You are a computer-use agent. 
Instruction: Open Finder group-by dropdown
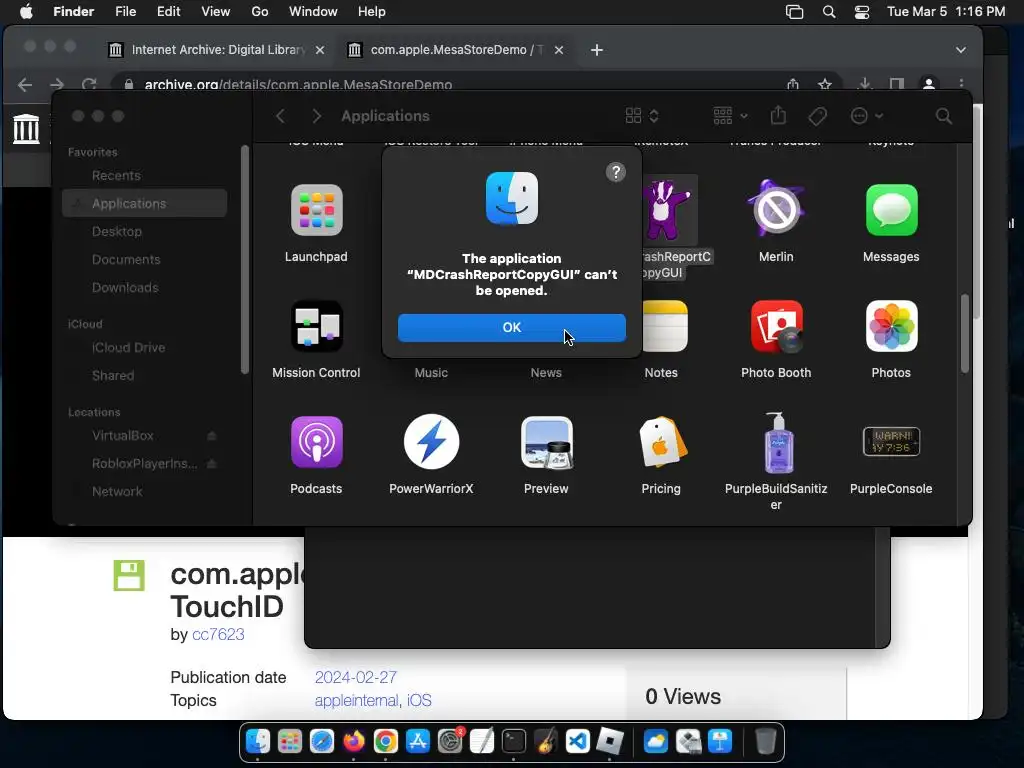[729, 116]
